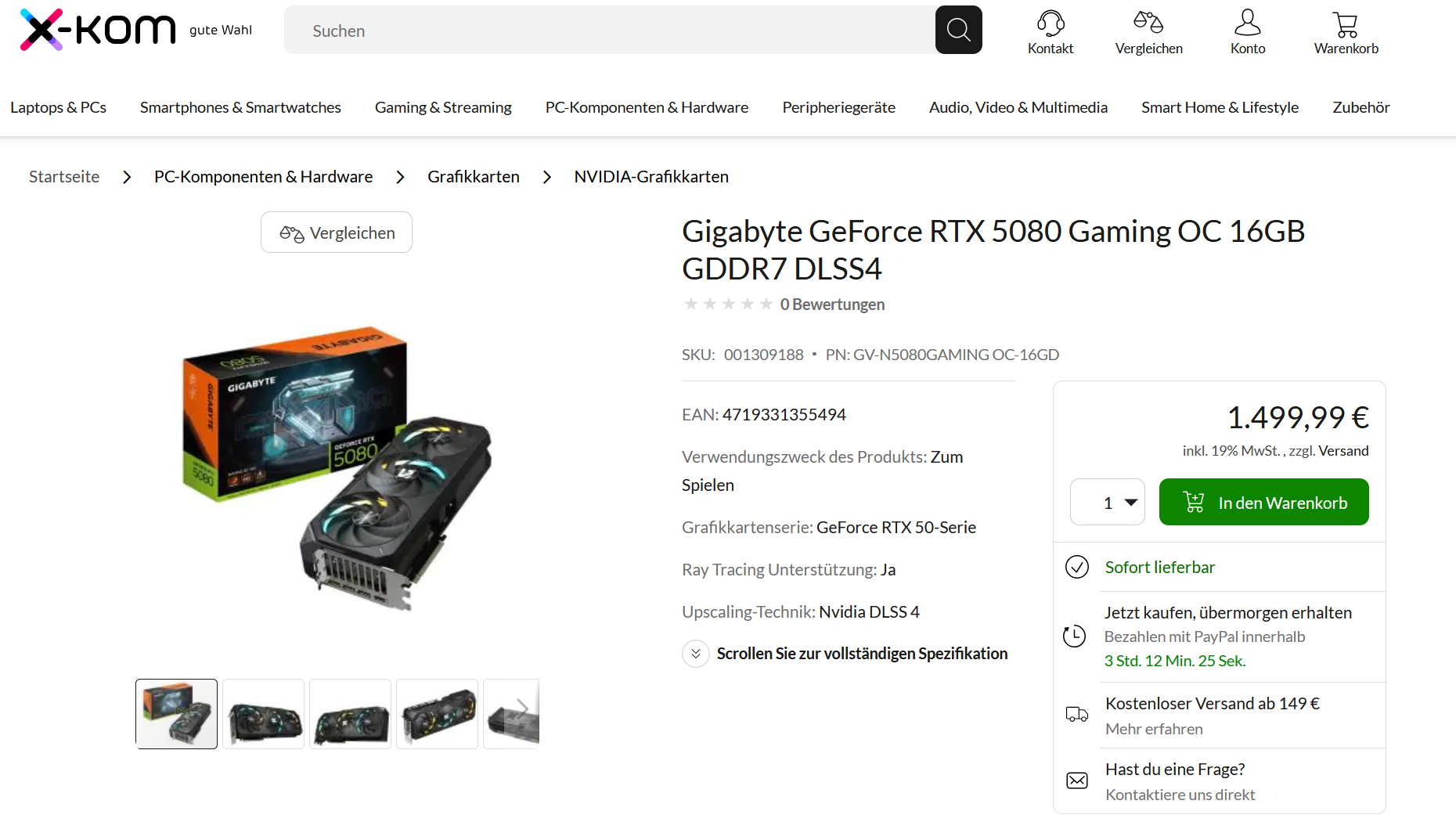Click Nvidia DLSS 4 value
Screen dimensions: 1456x833
869,612
